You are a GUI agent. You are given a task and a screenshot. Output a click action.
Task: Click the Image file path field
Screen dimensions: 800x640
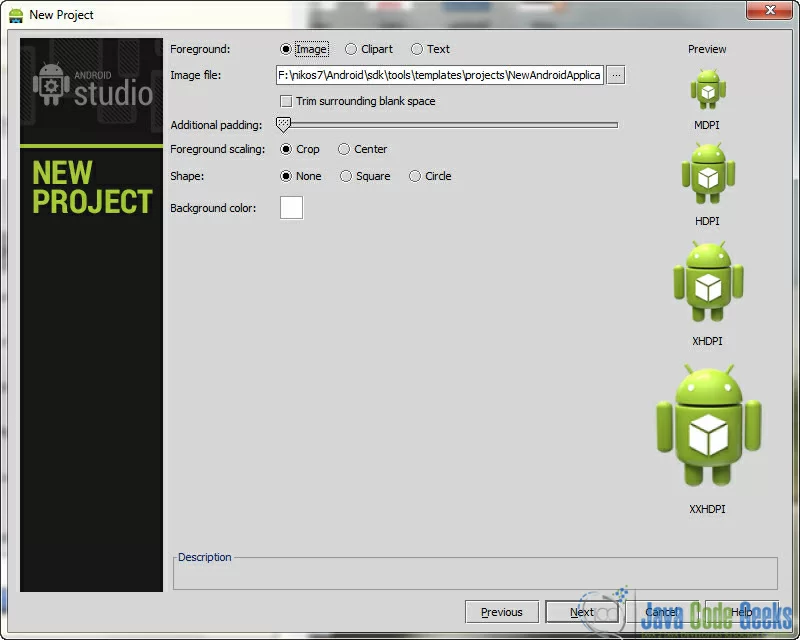(x=440, y=75)
